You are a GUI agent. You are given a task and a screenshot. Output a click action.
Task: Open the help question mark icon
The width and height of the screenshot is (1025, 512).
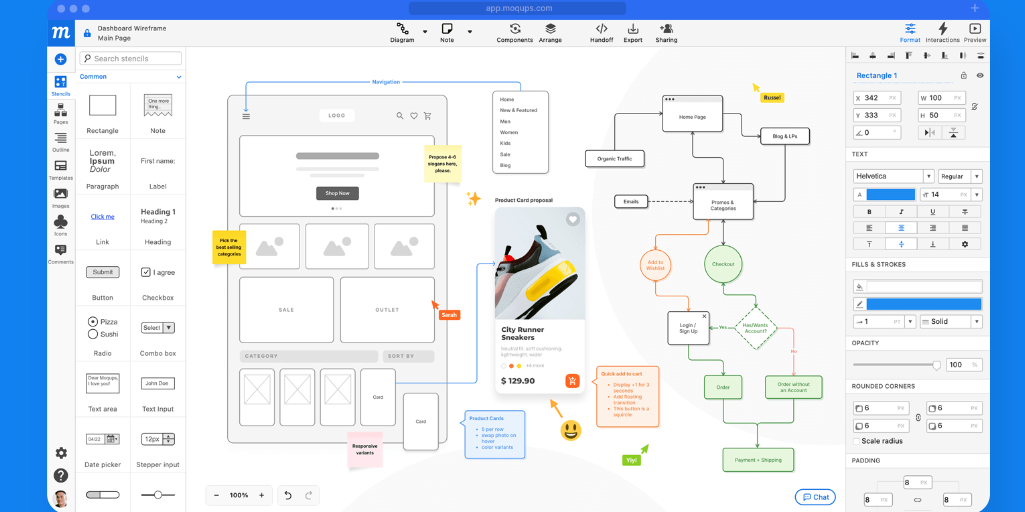tap(61, 475)
